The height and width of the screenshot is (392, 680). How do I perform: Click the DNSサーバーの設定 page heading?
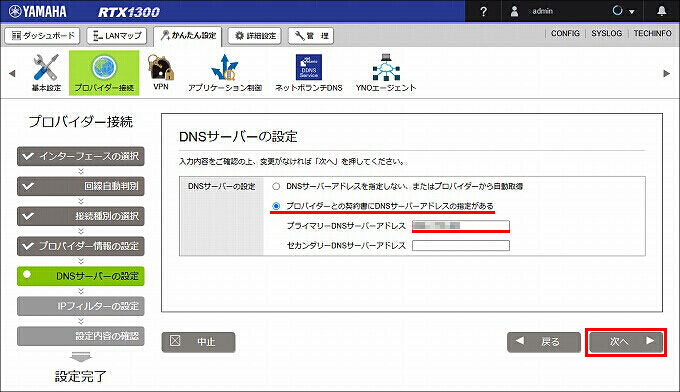pos(238,137)
